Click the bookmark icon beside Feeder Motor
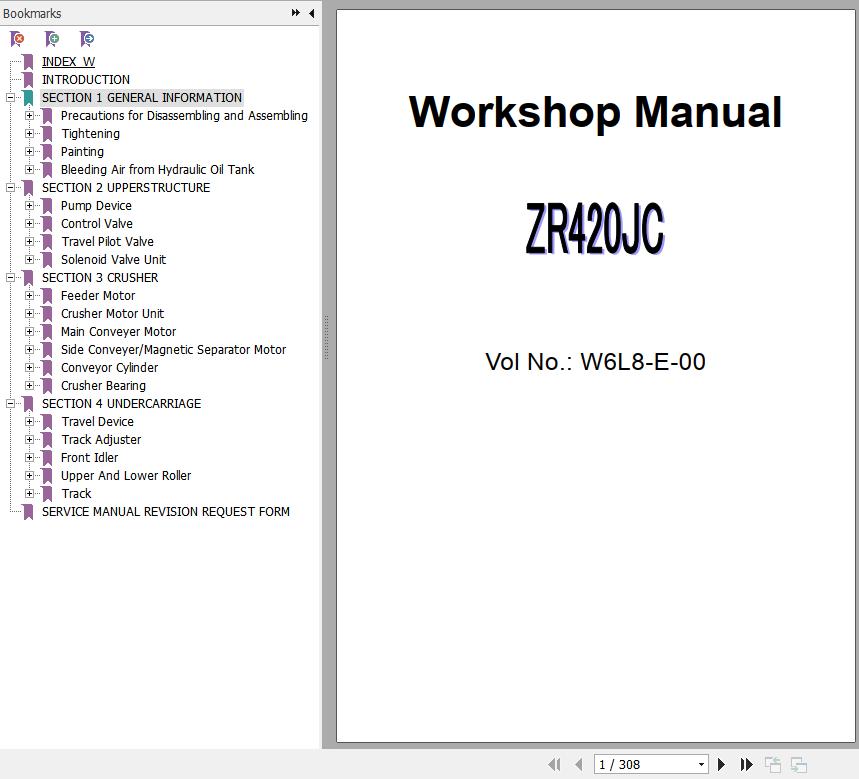The height and width of the screenshot is (779, 859). pos(48,296)
